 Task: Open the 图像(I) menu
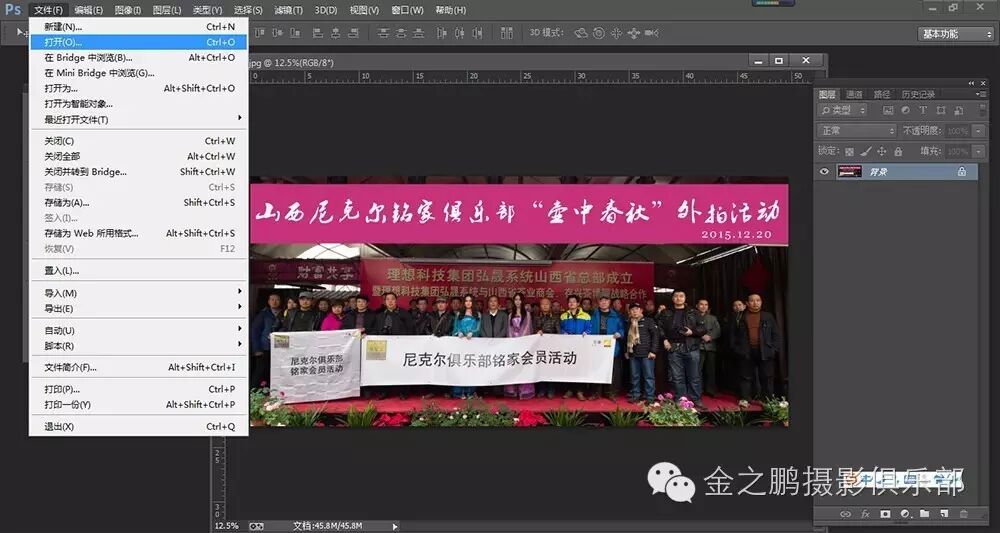(128, 10)
